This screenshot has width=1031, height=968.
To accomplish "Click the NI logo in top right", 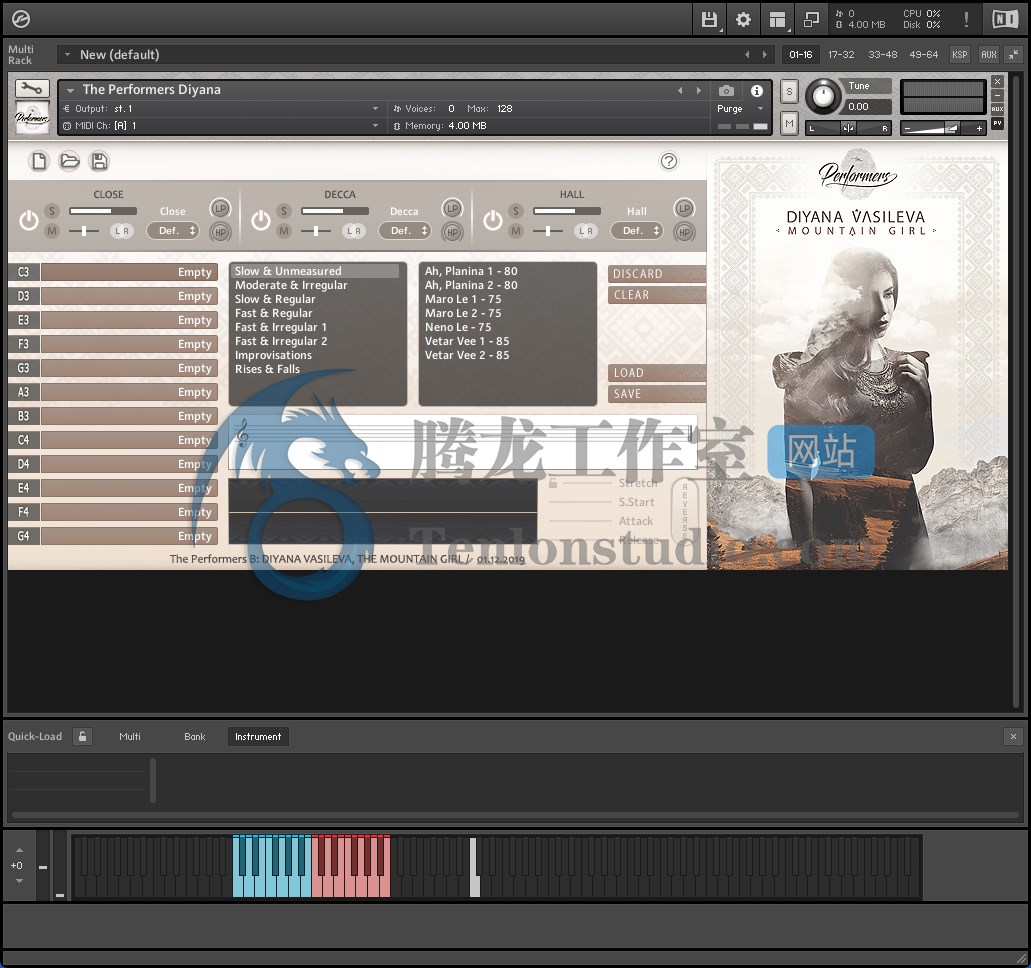I will (x=1005, y=19).
